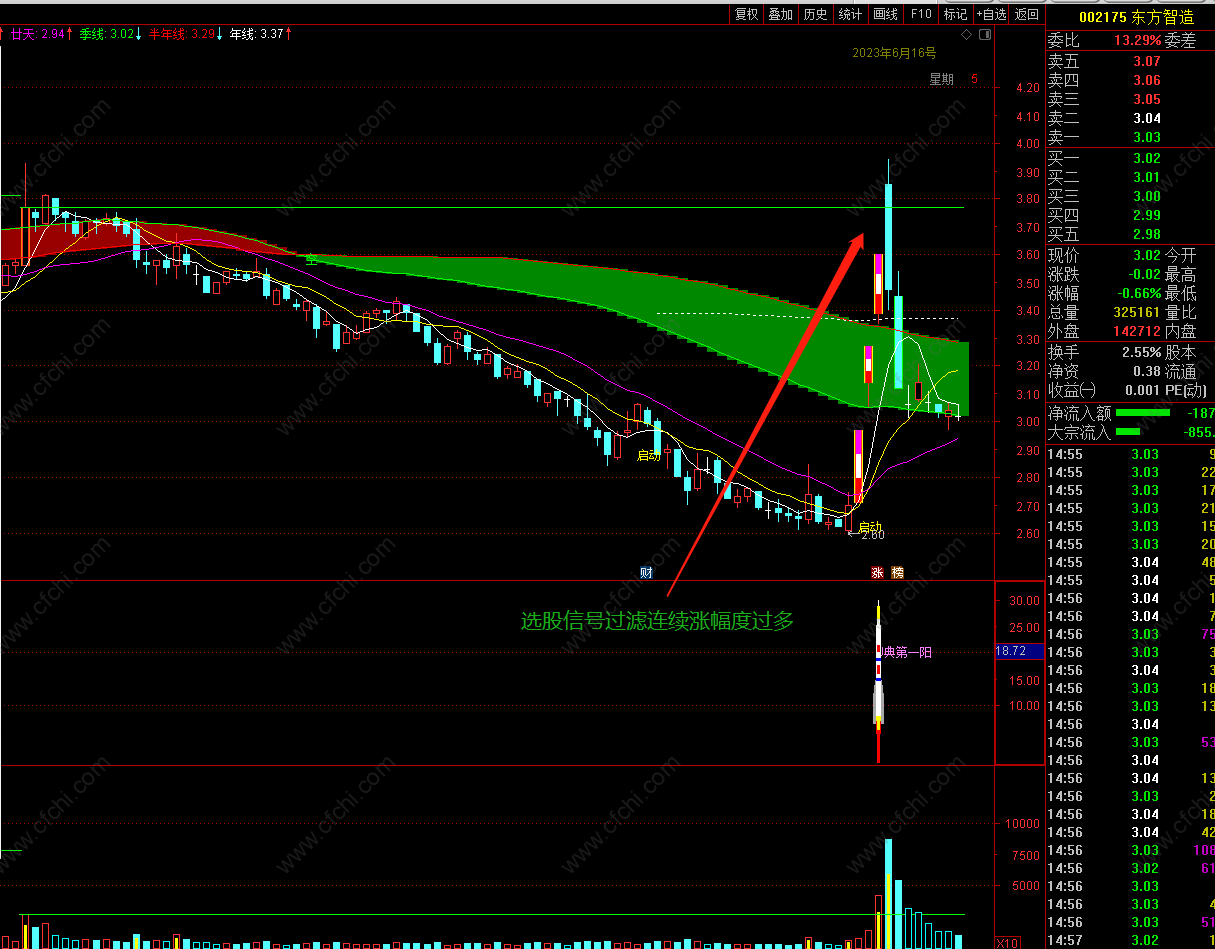Click the 2023年6月16号 date label
This screenshot has height=949, width=1215.
point(894,53)
